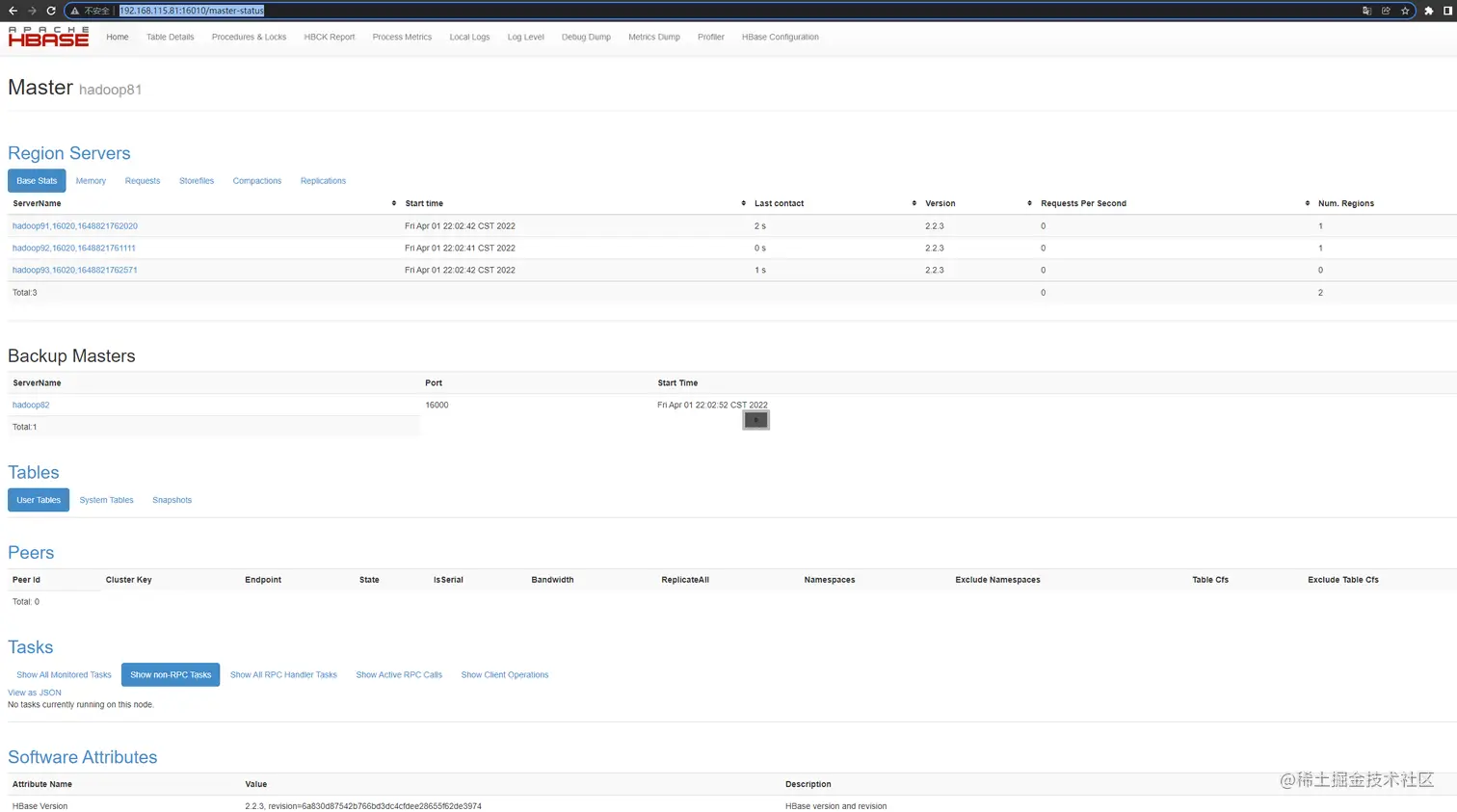The width and height of the screenshot is (1457, 812).
Task: Sort by ServerName column arrows
Action: point(394,203)
